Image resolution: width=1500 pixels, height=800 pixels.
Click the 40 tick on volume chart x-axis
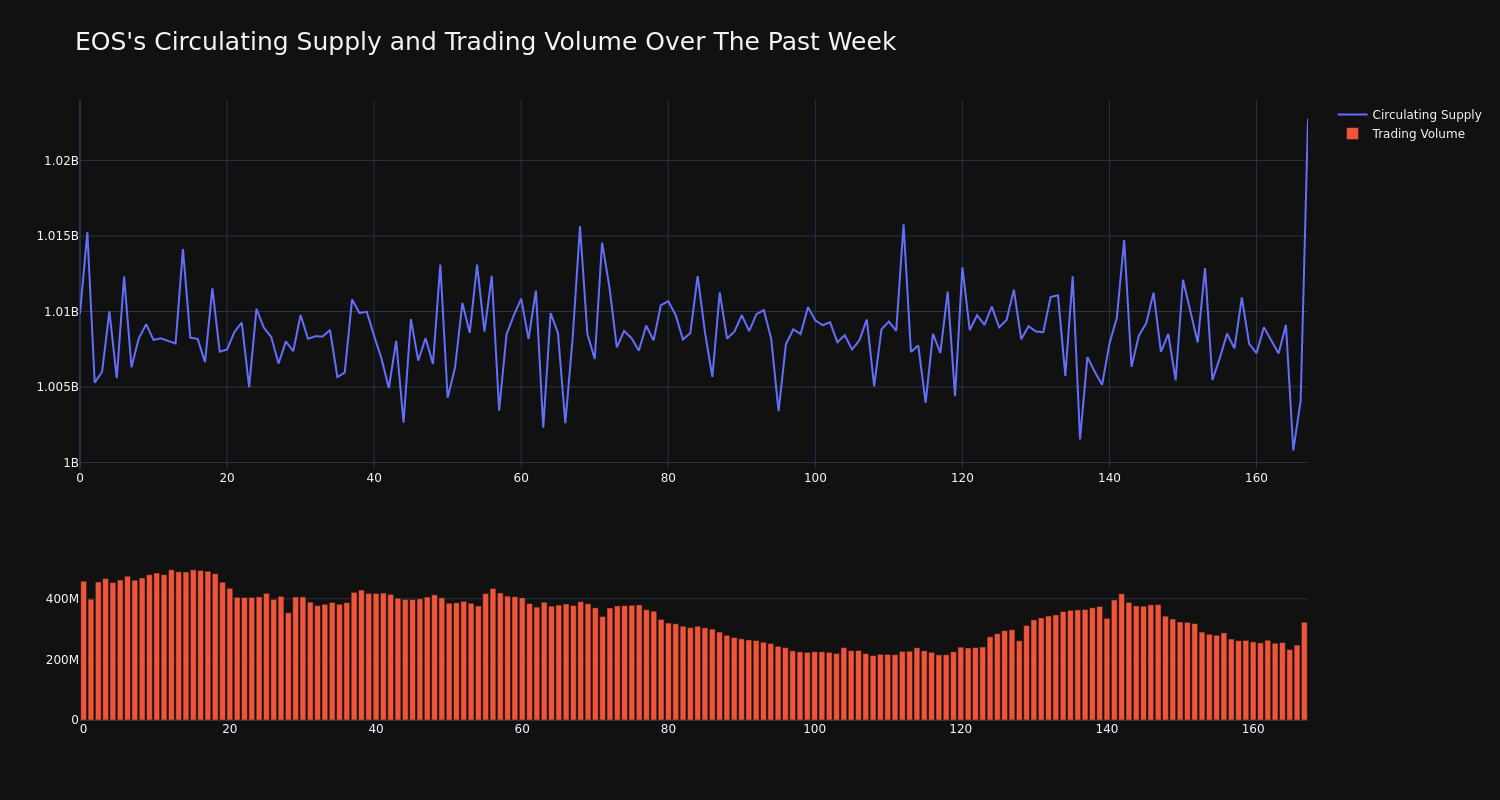pos(376,729)
